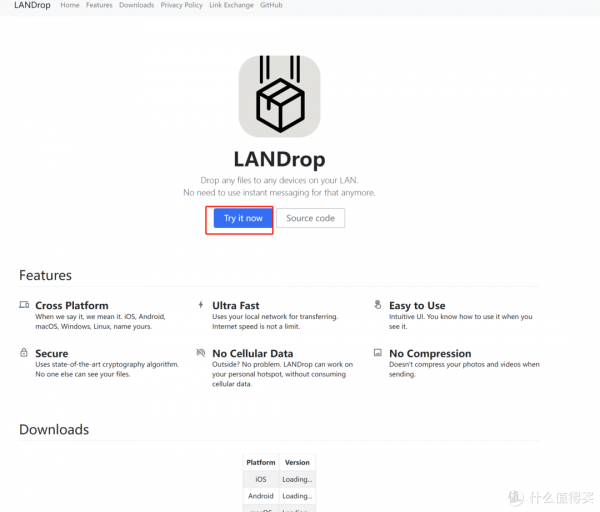Click the Downloads section heading
The width and height of the screenshot is (600, 512).
click(54, 430)
